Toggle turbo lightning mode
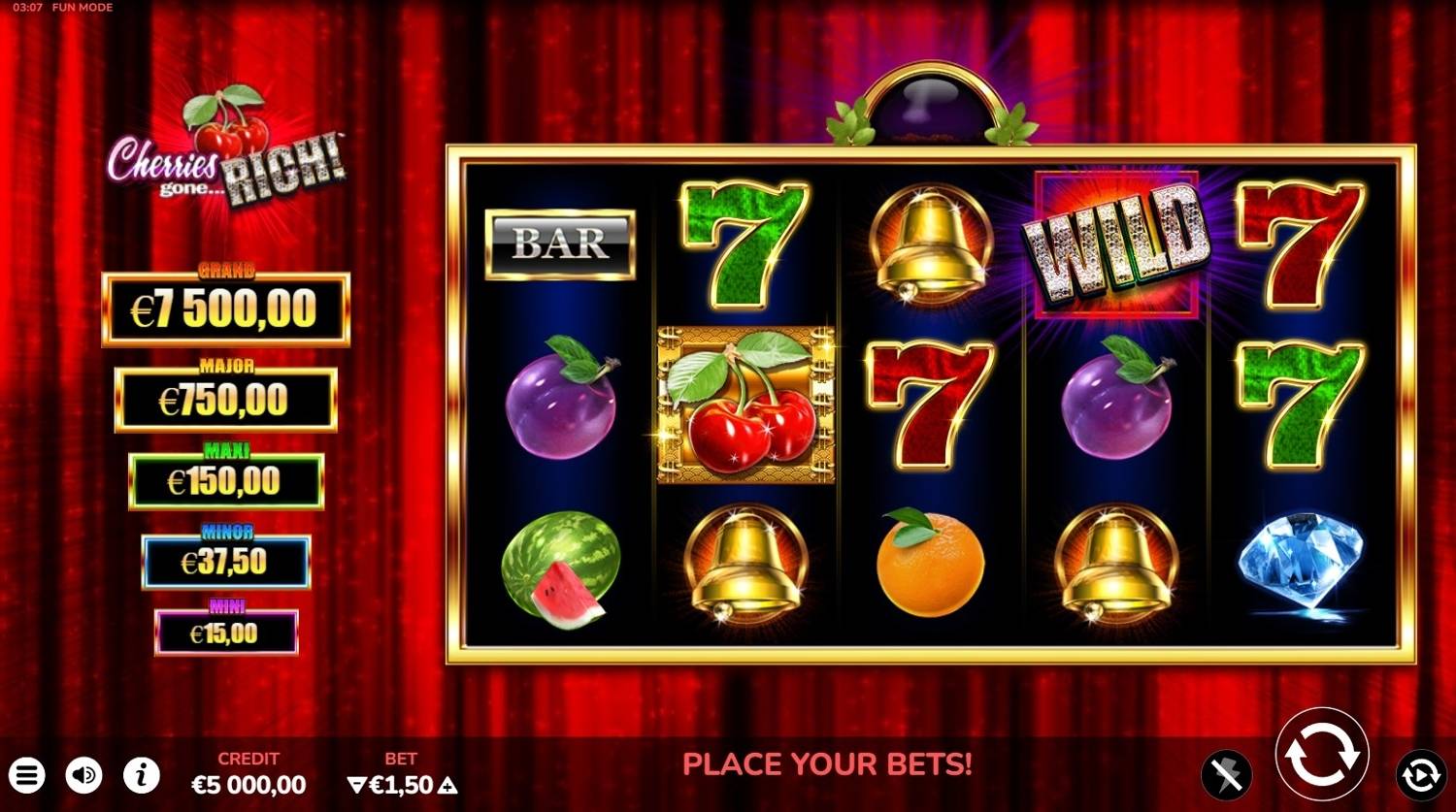Viewport: 1456px width, 812px height. (1226, 775)
